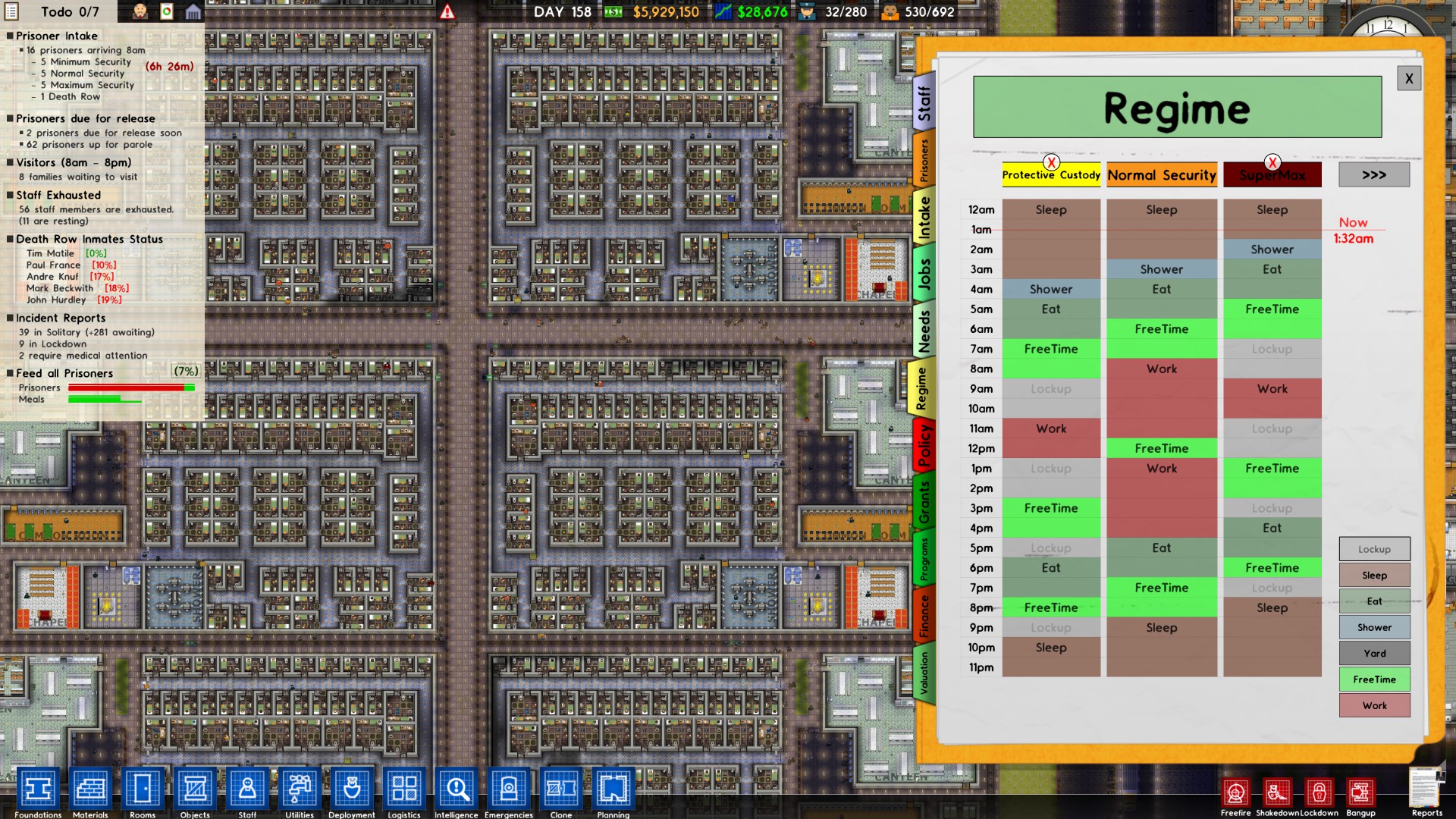Activate the Freefire emergency button
1456x819 pixels.
click(x=1235, y=793)
